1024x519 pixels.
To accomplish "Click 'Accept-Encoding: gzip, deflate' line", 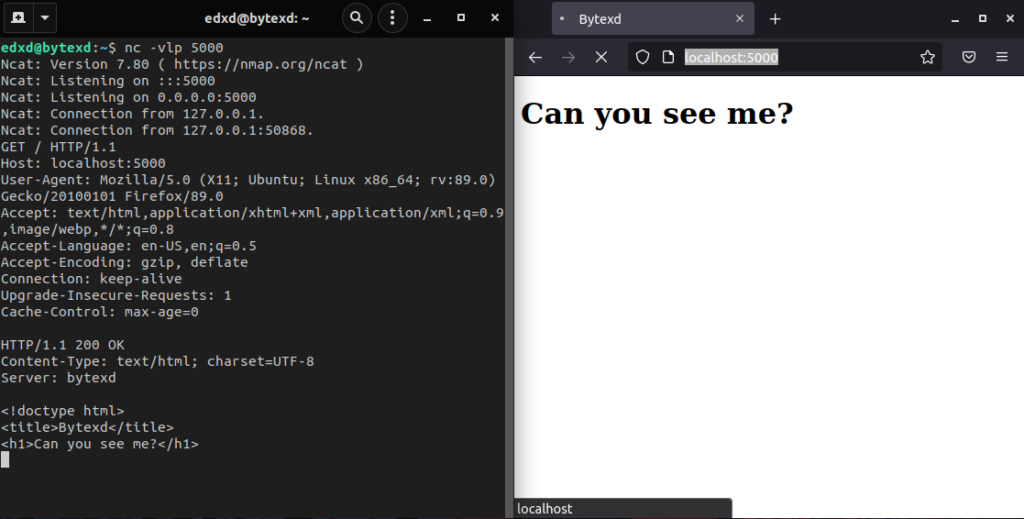I will pyautogui.click(x=124, y=262).
